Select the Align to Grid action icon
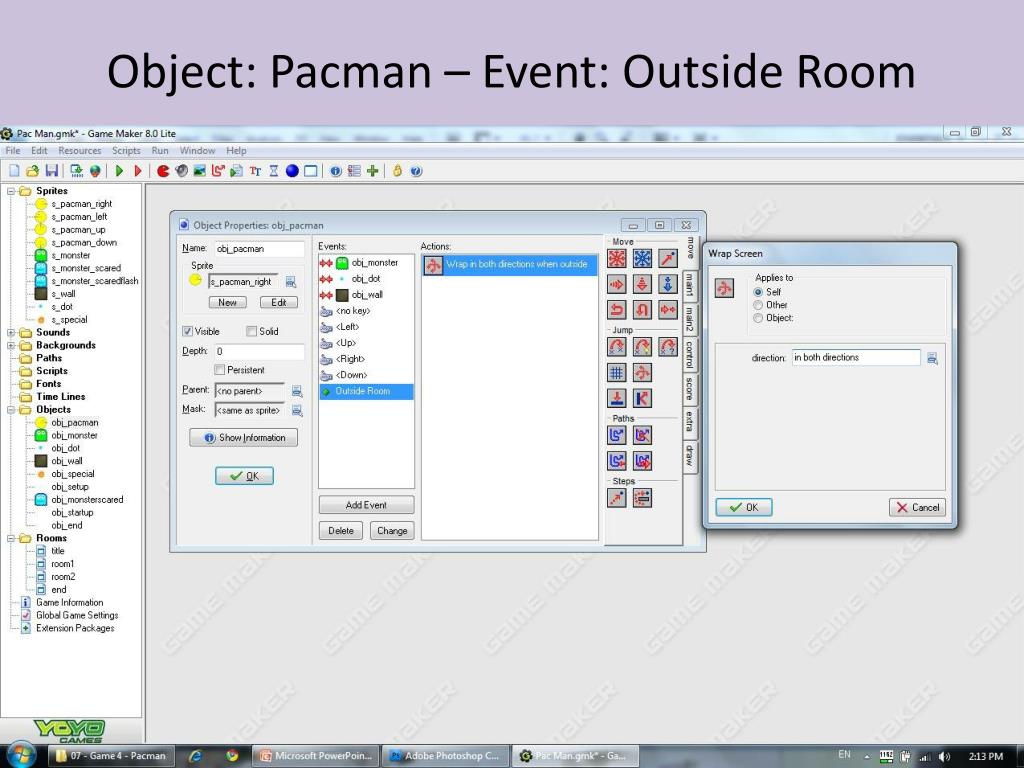The width and height of the screenshot is (1024, 768). pos(616,372)
